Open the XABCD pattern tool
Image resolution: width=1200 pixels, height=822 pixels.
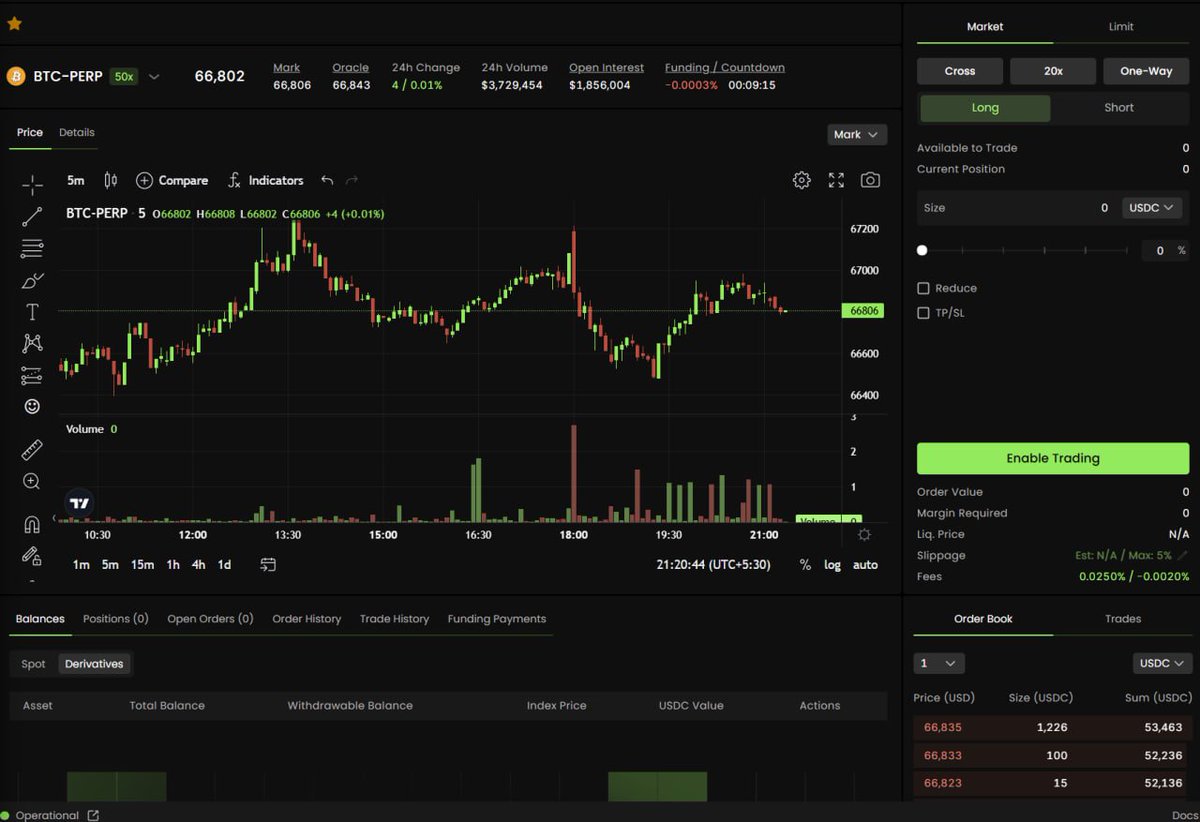tap(31, 342)
